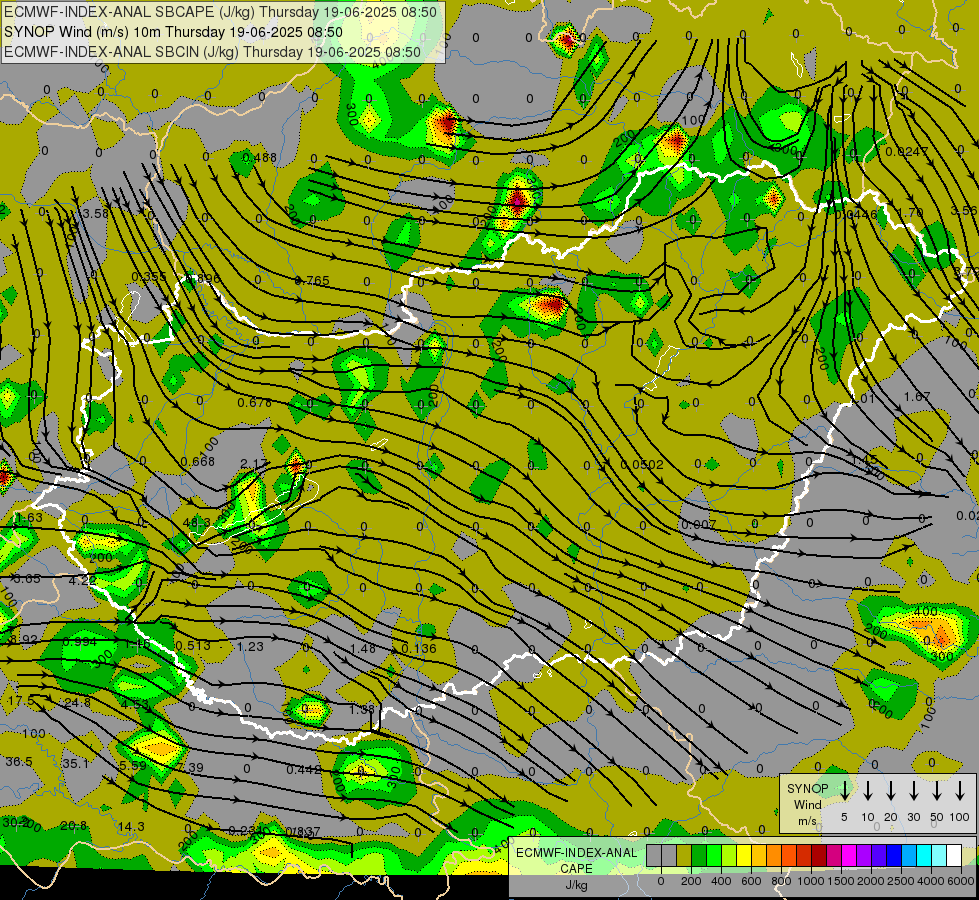Click the map value 1.38
This screenshot has height=900, width=979.
[362, 709]
